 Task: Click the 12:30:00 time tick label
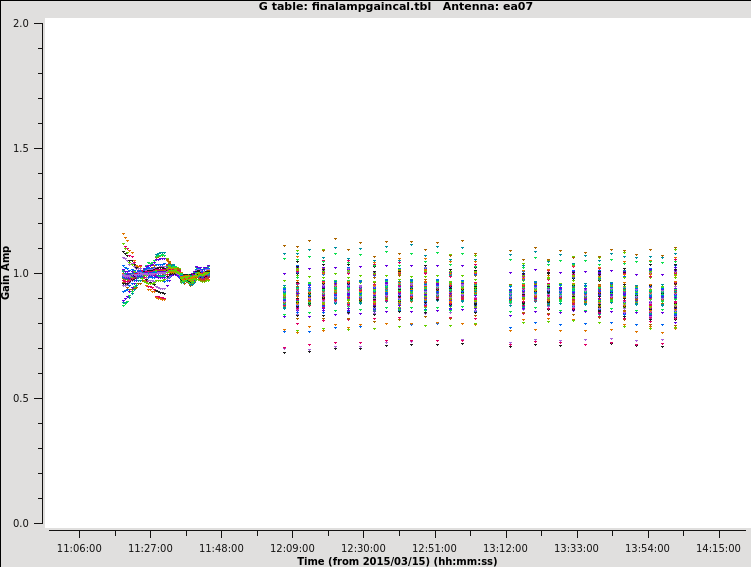click(363, 548)
